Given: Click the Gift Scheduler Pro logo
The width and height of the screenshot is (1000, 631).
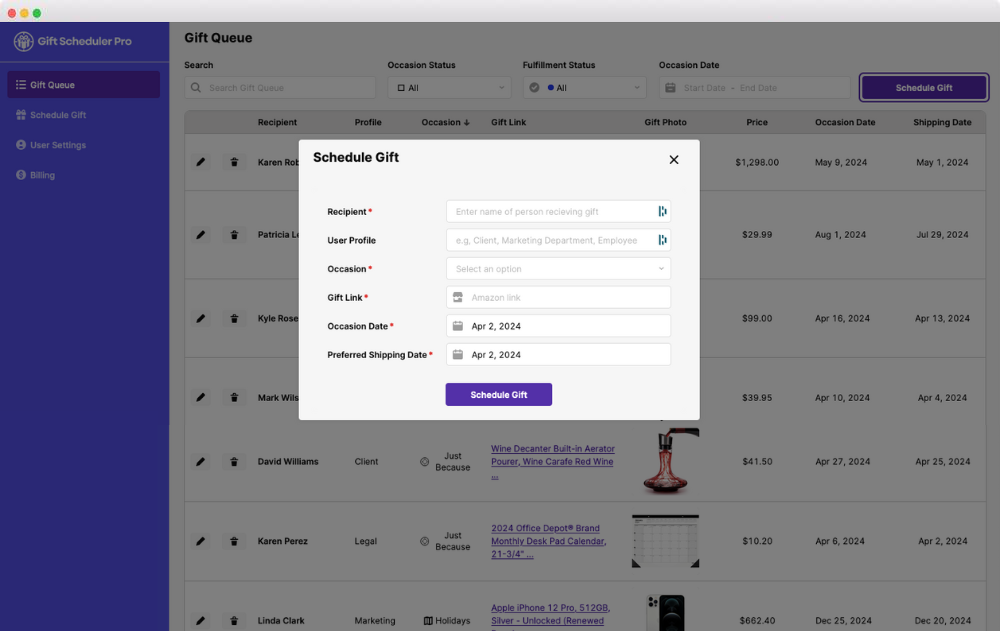Looking at the screenshot, I should (x=23, y=42).
